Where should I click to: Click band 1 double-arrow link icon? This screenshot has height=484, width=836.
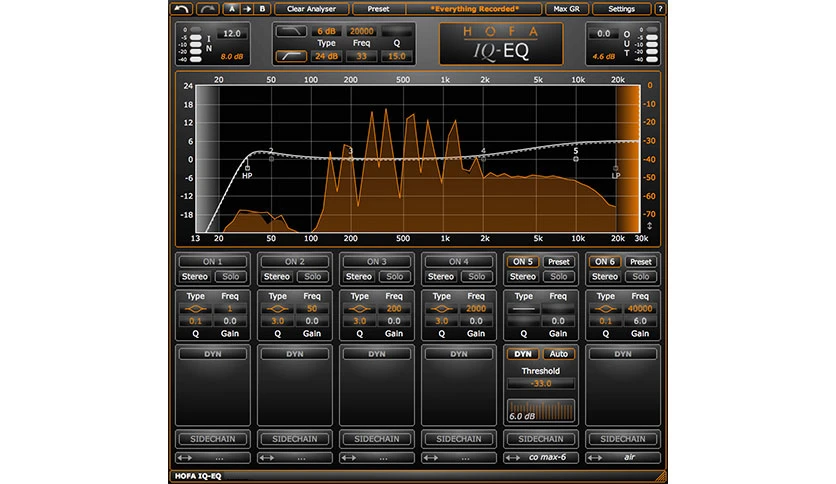184,457
